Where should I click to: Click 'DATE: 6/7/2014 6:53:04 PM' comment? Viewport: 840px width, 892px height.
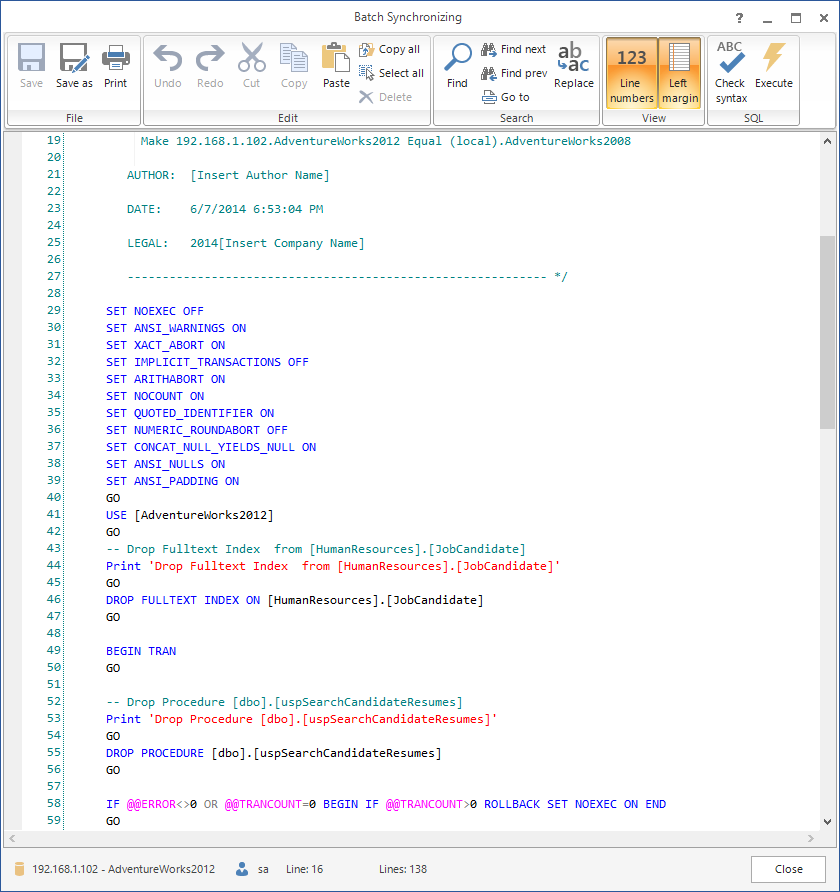225,209
